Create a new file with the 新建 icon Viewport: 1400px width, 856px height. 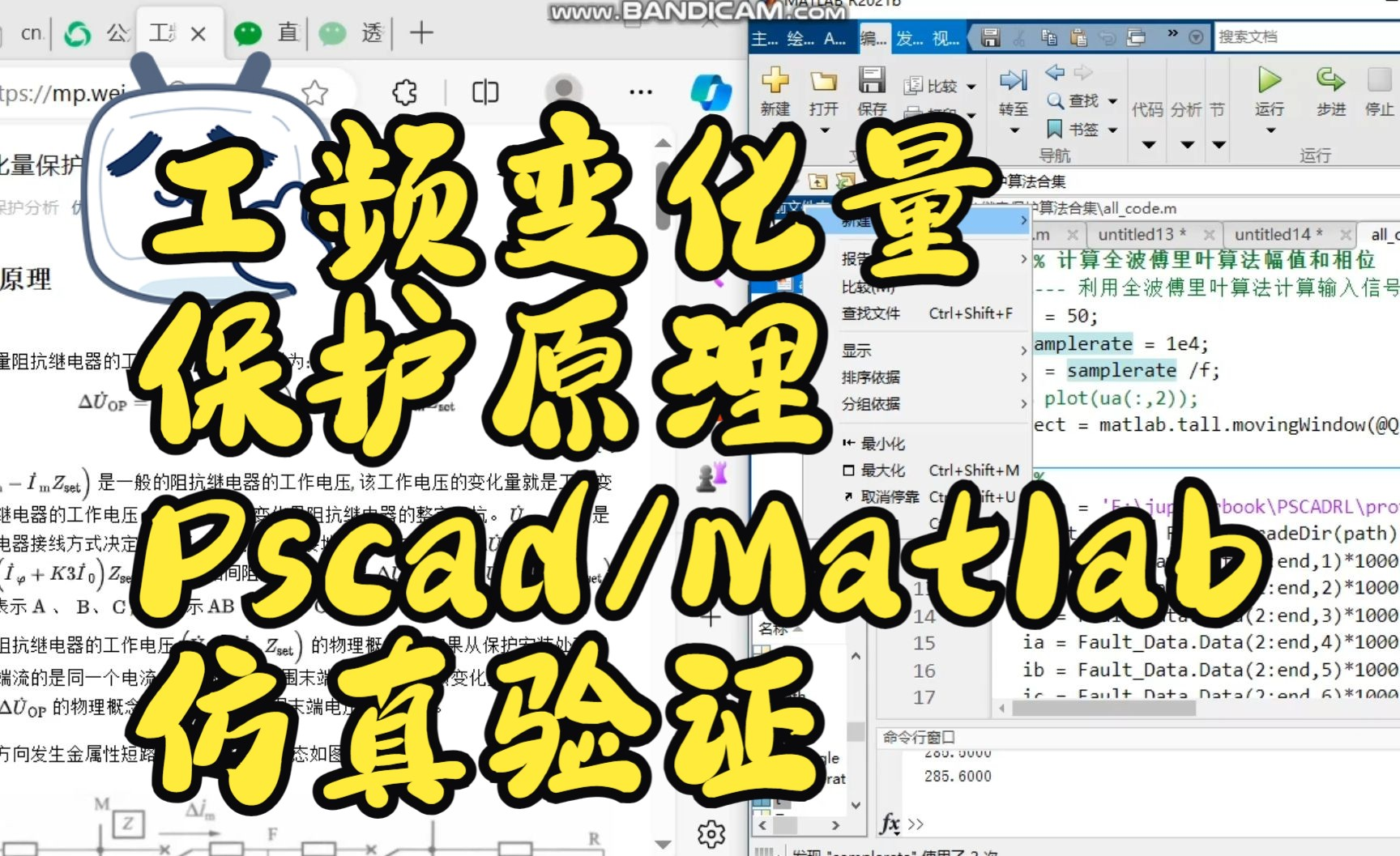(775, 81)
